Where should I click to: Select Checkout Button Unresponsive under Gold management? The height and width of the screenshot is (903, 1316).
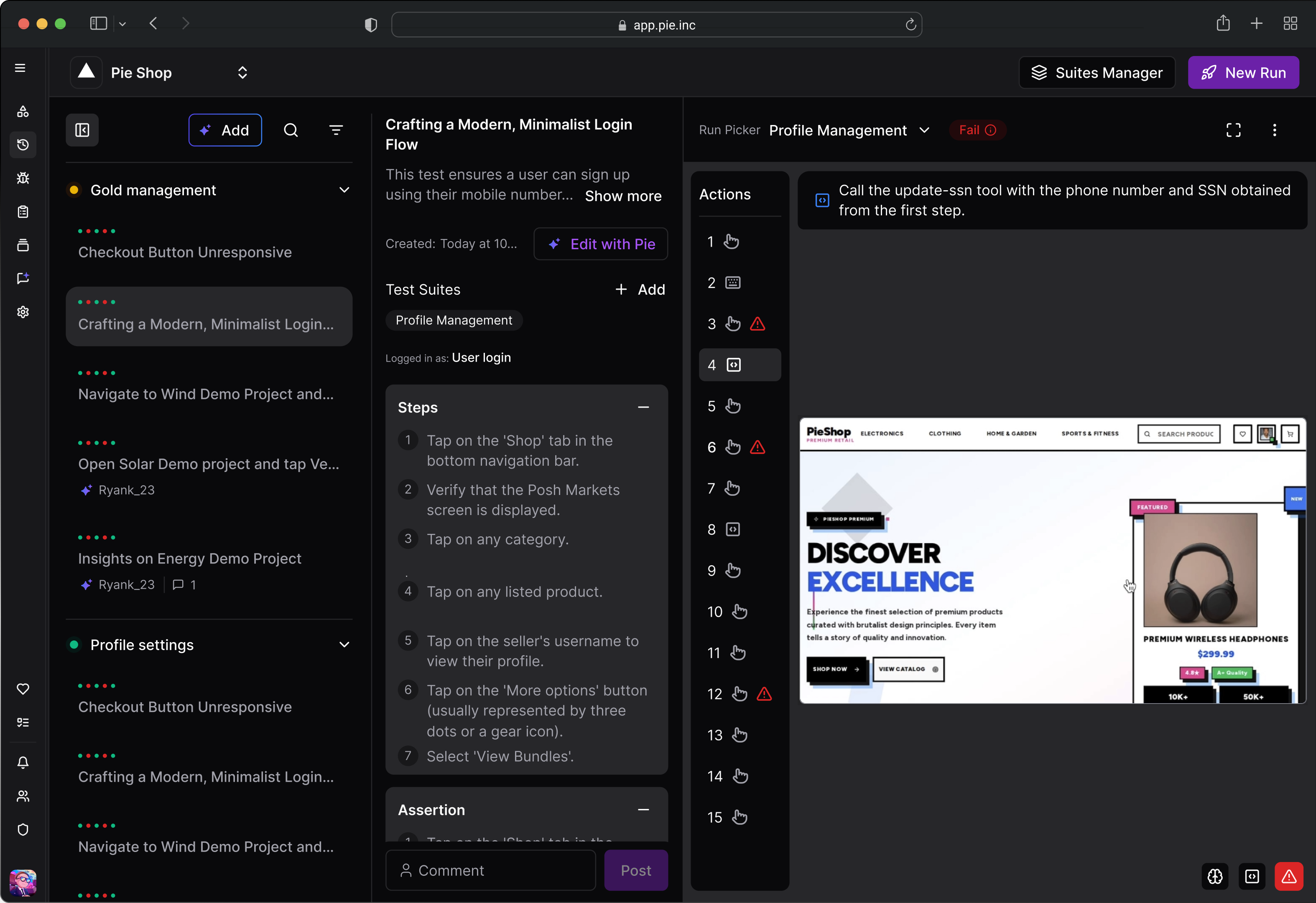(x=185, y=252)
